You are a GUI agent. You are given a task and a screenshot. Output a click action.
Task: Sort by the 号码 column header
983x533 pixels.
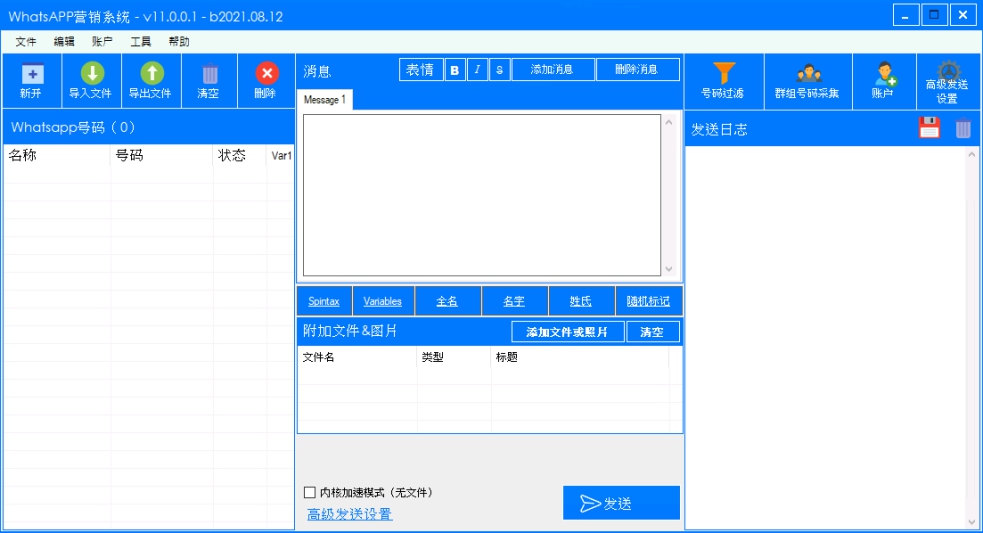coord(162,155)
